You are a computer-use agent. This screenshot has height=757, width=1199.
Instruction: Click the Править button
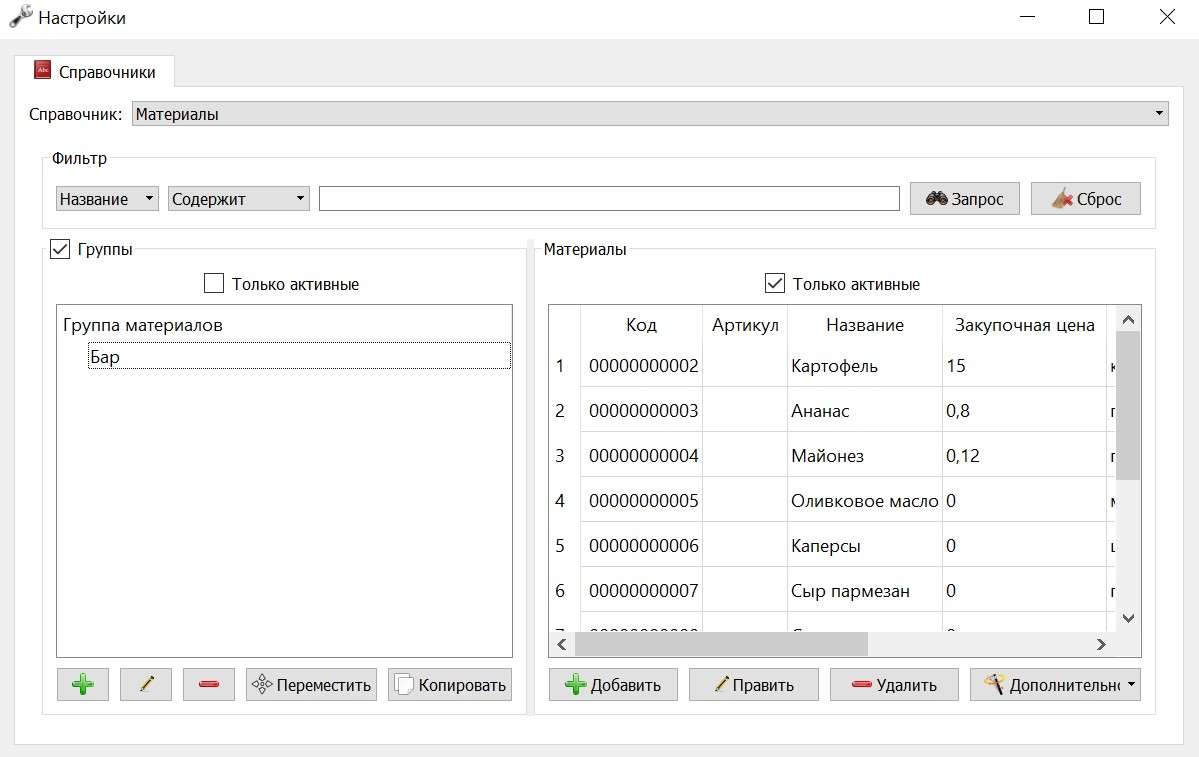754,684
